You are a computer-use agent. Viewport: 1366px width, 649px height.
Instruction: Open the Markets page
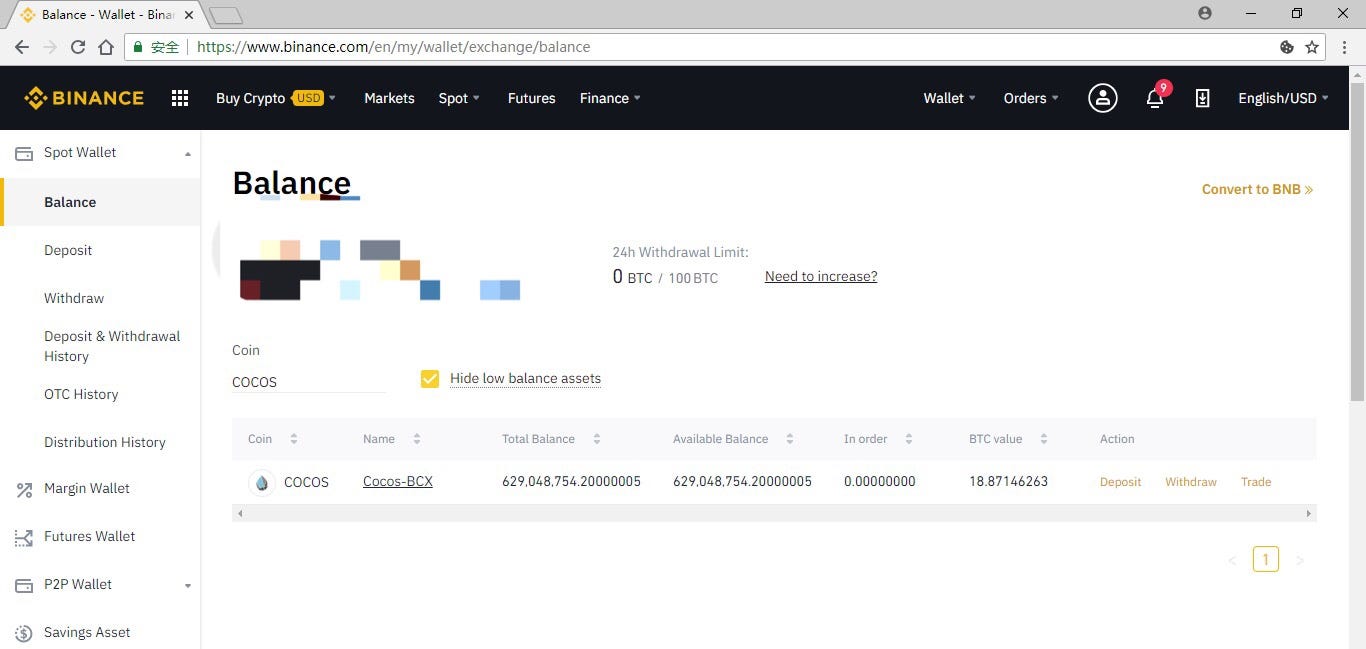click(x=389, y=98)
